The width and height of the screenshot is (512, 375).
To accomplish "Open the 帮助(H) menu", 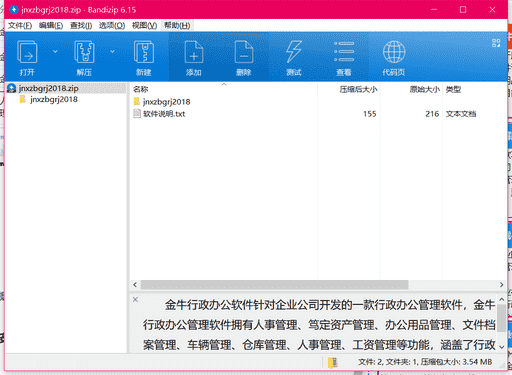I will [177, 25].
